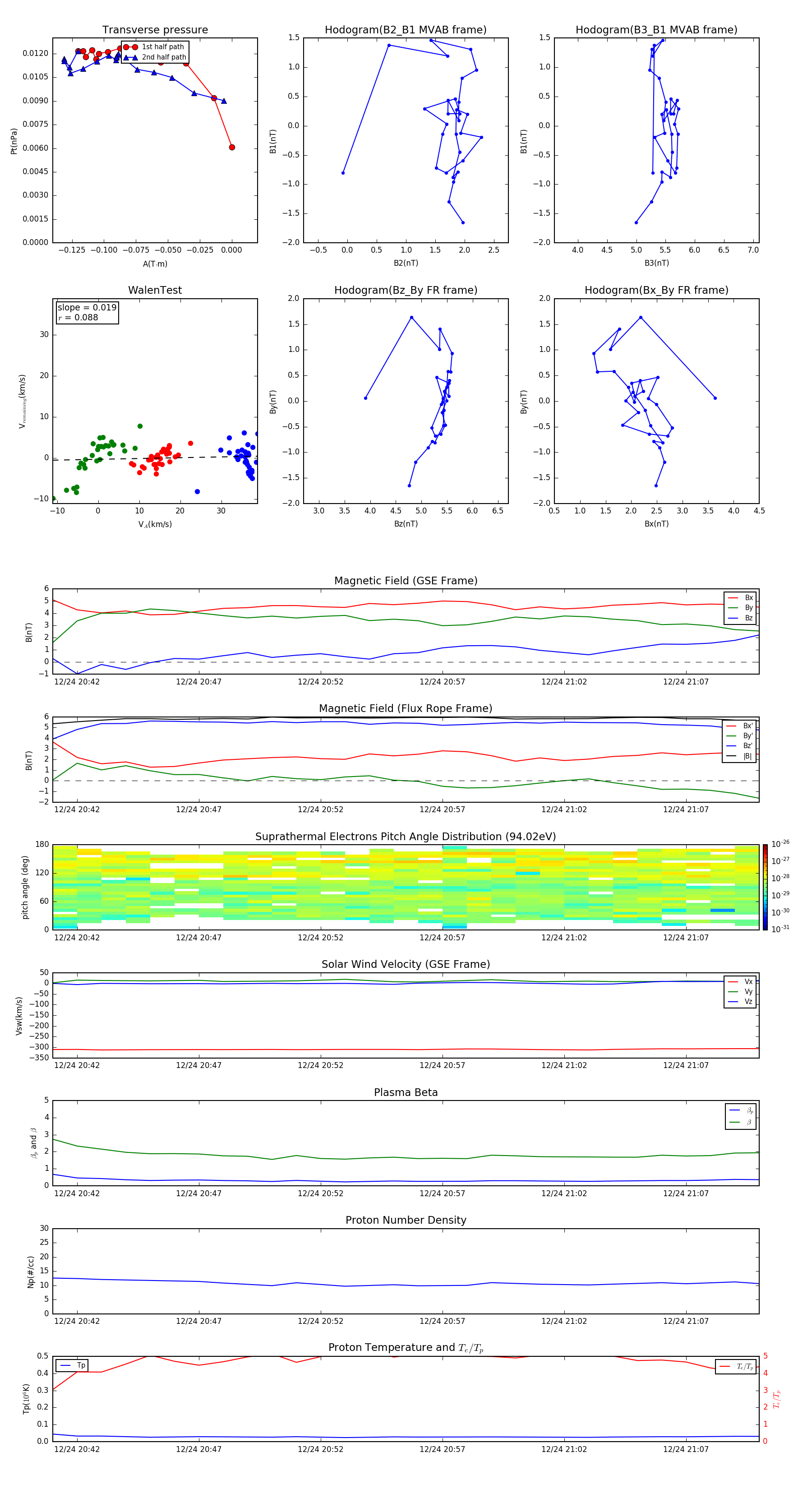Screen dimensions: 812x1489
Task: Click the B2(nT) axis label
Action: pyautogui.click(x=406, y=264)
